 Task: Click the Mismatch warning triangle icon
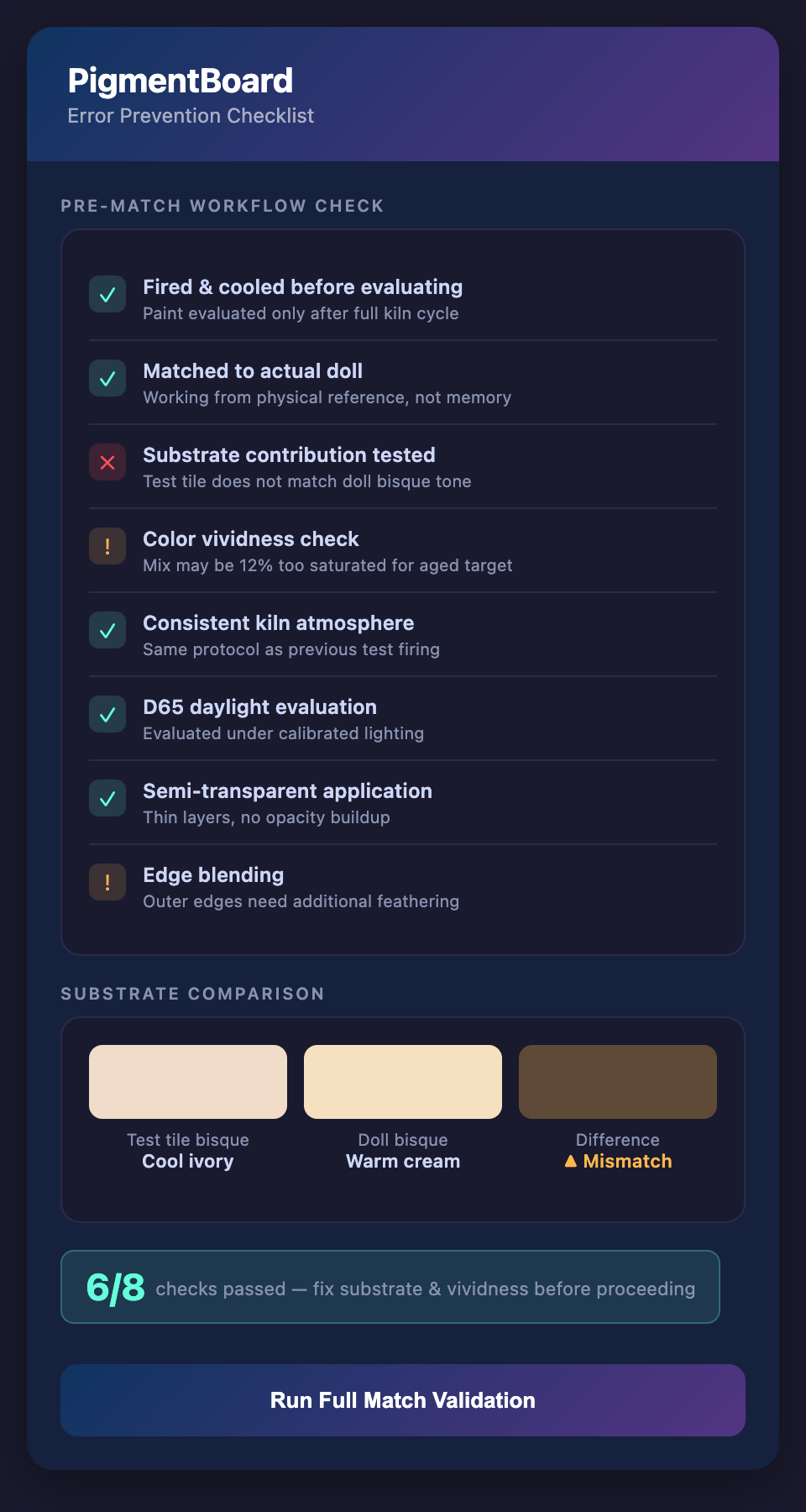coord(571,1162)
